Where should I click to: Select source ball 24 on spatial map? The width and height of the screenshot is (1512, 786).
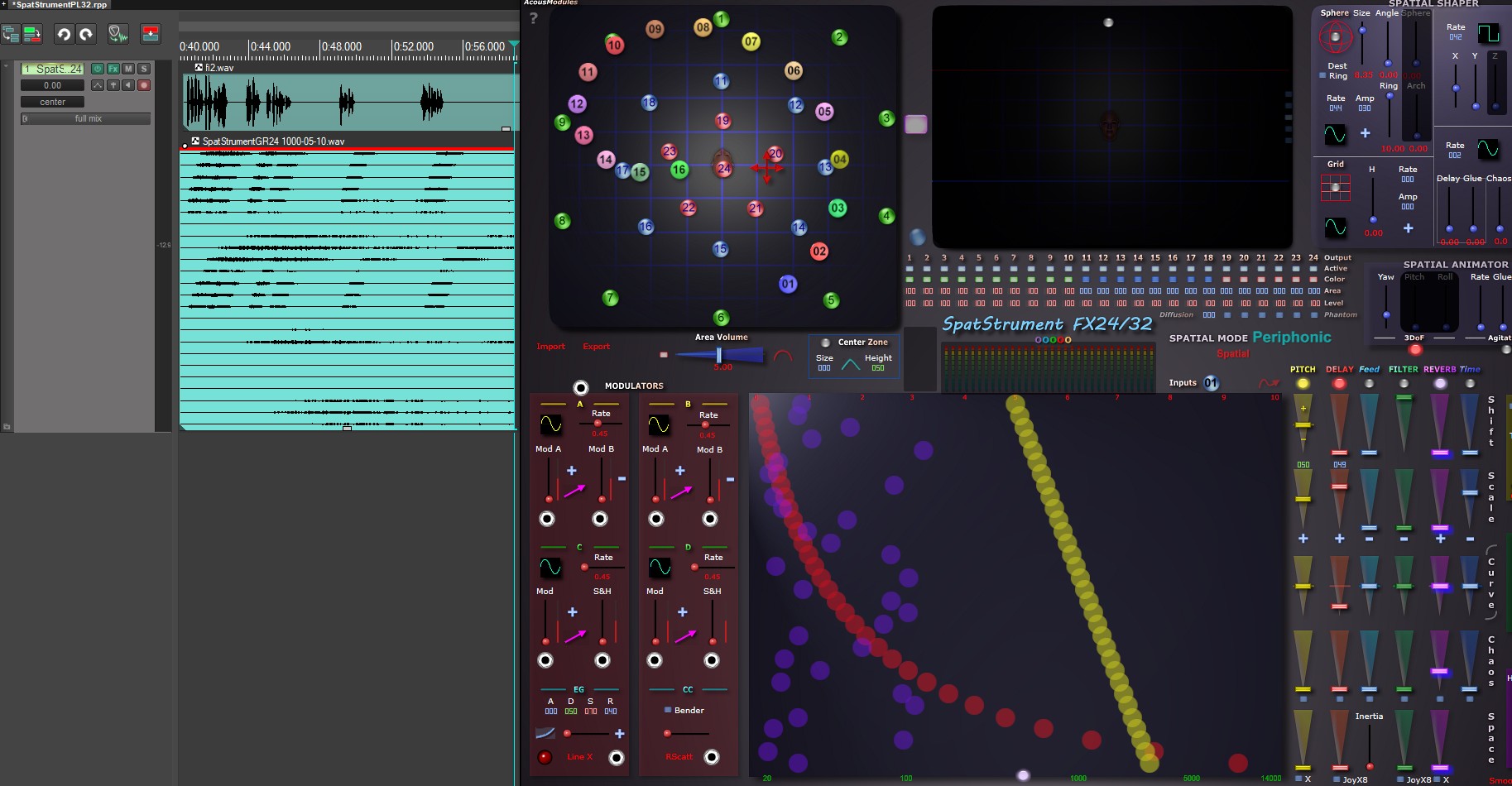[x=724, y=168]
